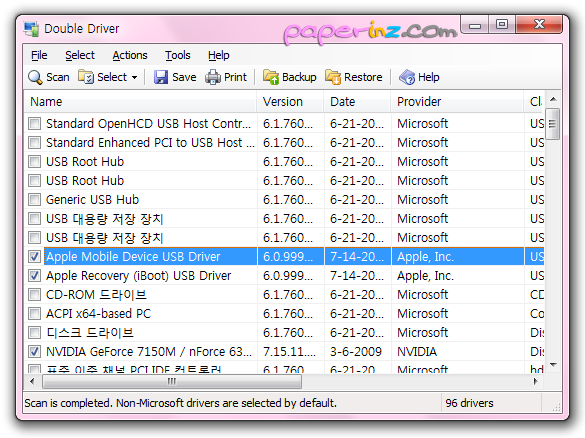Check the 디스크 드라이브 checkbox

[x=34, y=333]
